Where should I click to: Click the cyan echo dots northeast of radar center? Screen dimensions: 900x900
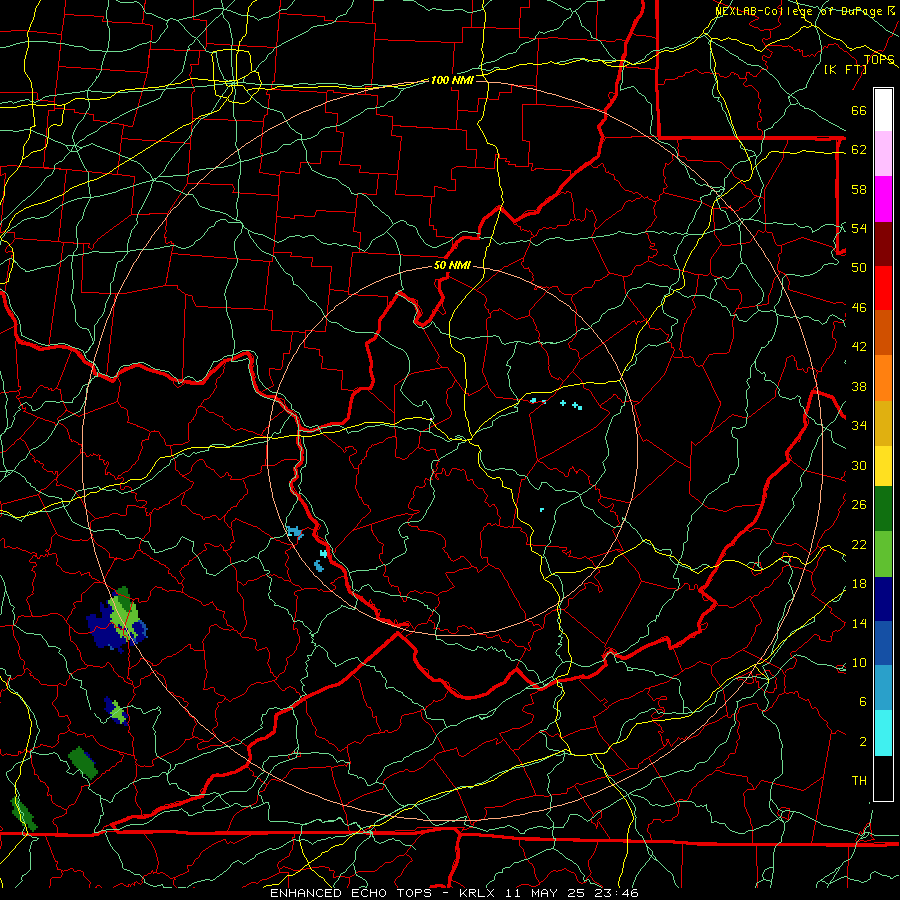[556, 404]
